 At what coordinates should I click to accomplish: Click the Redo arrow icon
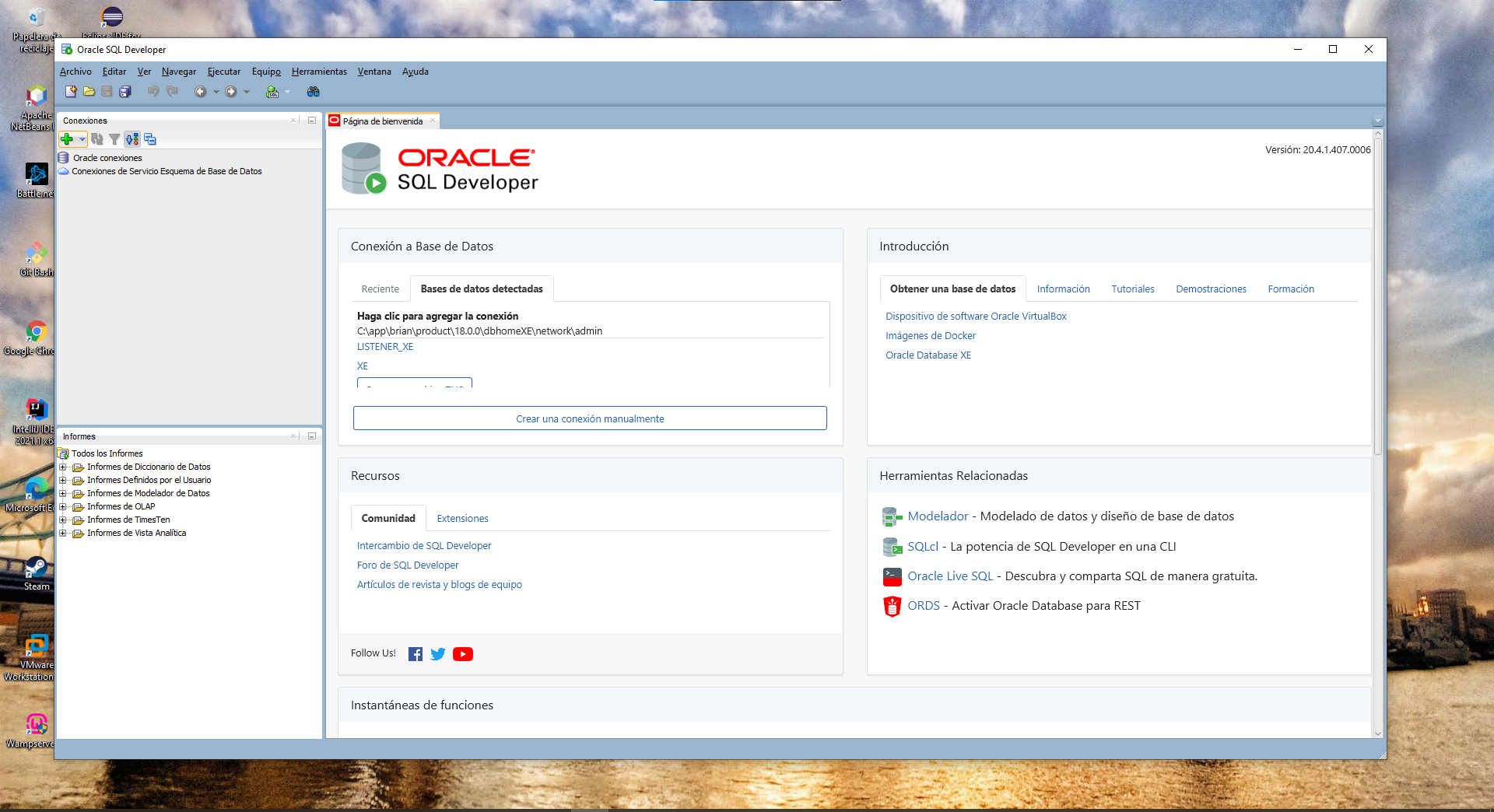coord(172,92)
